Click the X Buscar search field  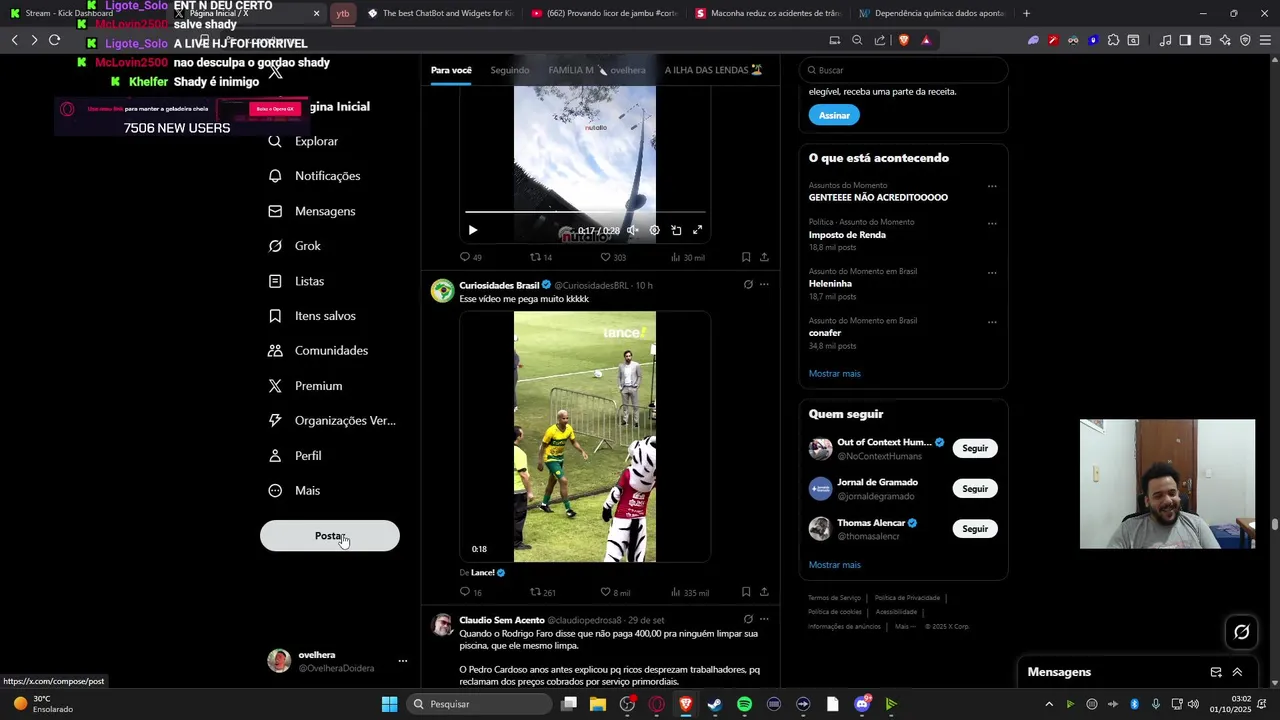tap(903, 70)
